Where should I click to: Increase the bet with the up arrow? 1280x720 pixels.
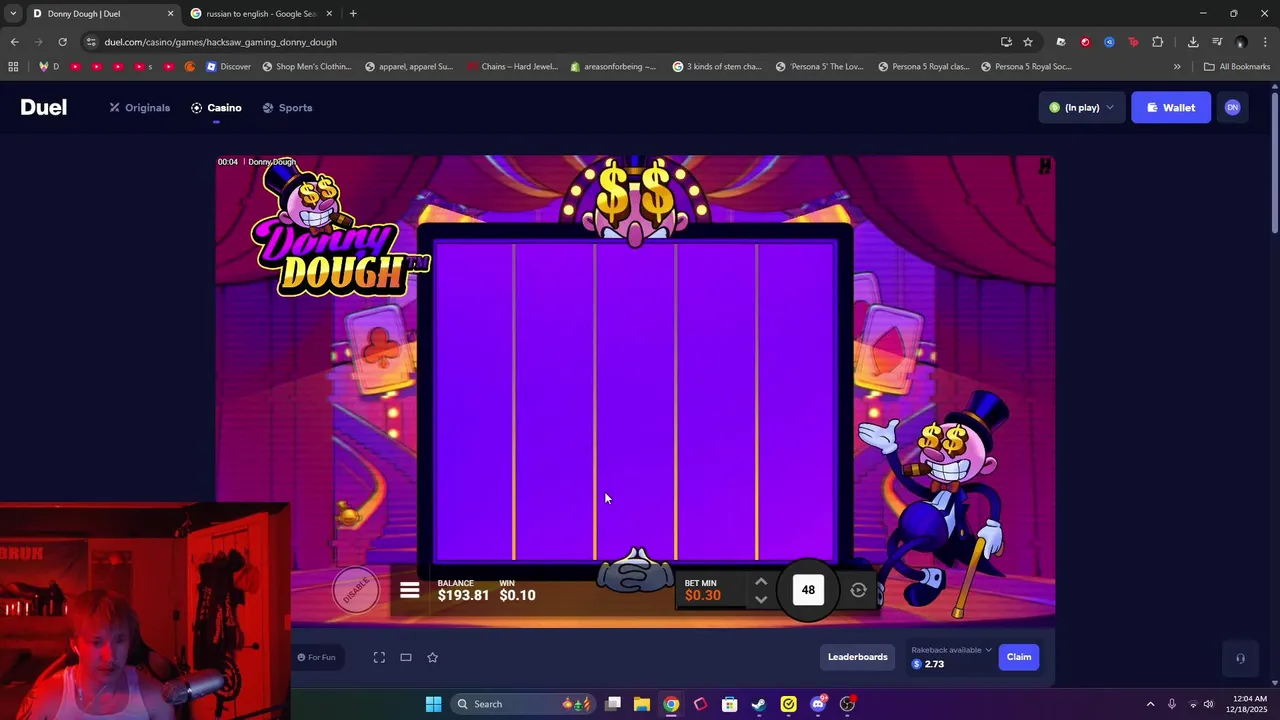coord(761,581)
